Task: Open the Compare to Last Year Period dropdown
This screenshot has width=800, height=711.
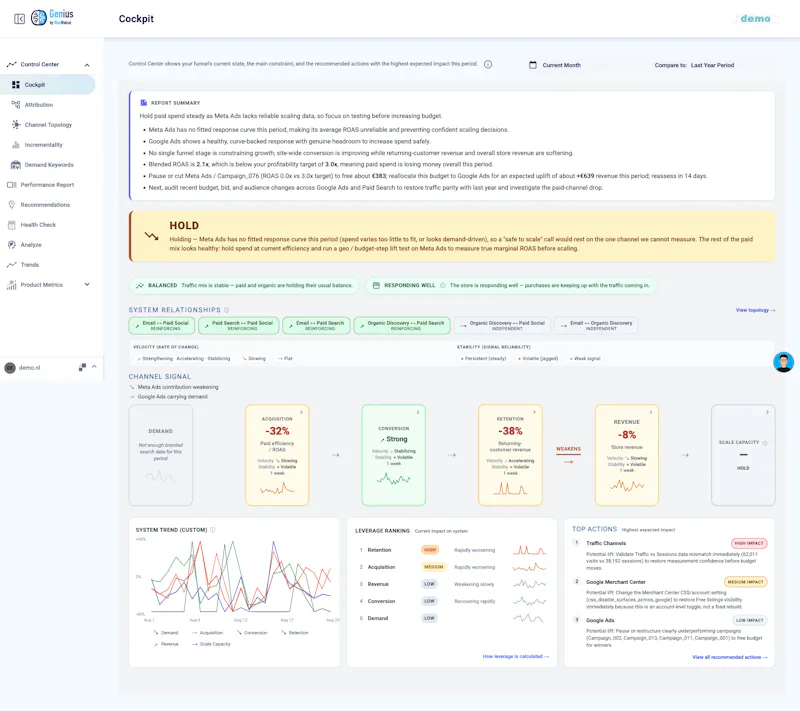Action: pyautogui.click(x=694, y=65)
